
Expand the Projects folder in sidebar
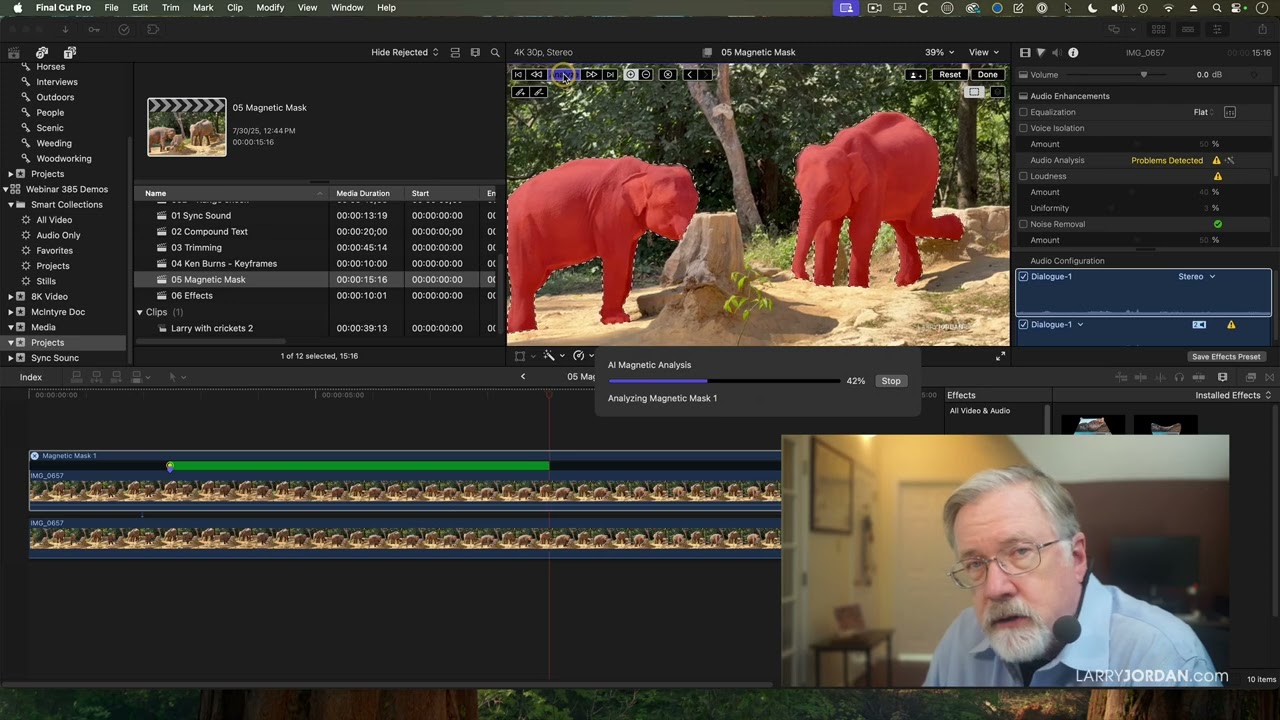[10, 174]
